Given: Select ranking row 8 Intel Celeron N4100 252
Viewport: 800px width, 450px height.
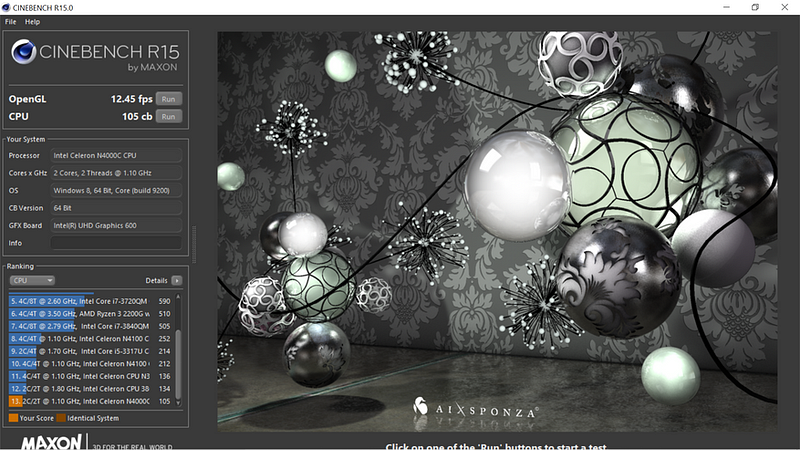Looking at the screenshot, I should pos(91,339).
